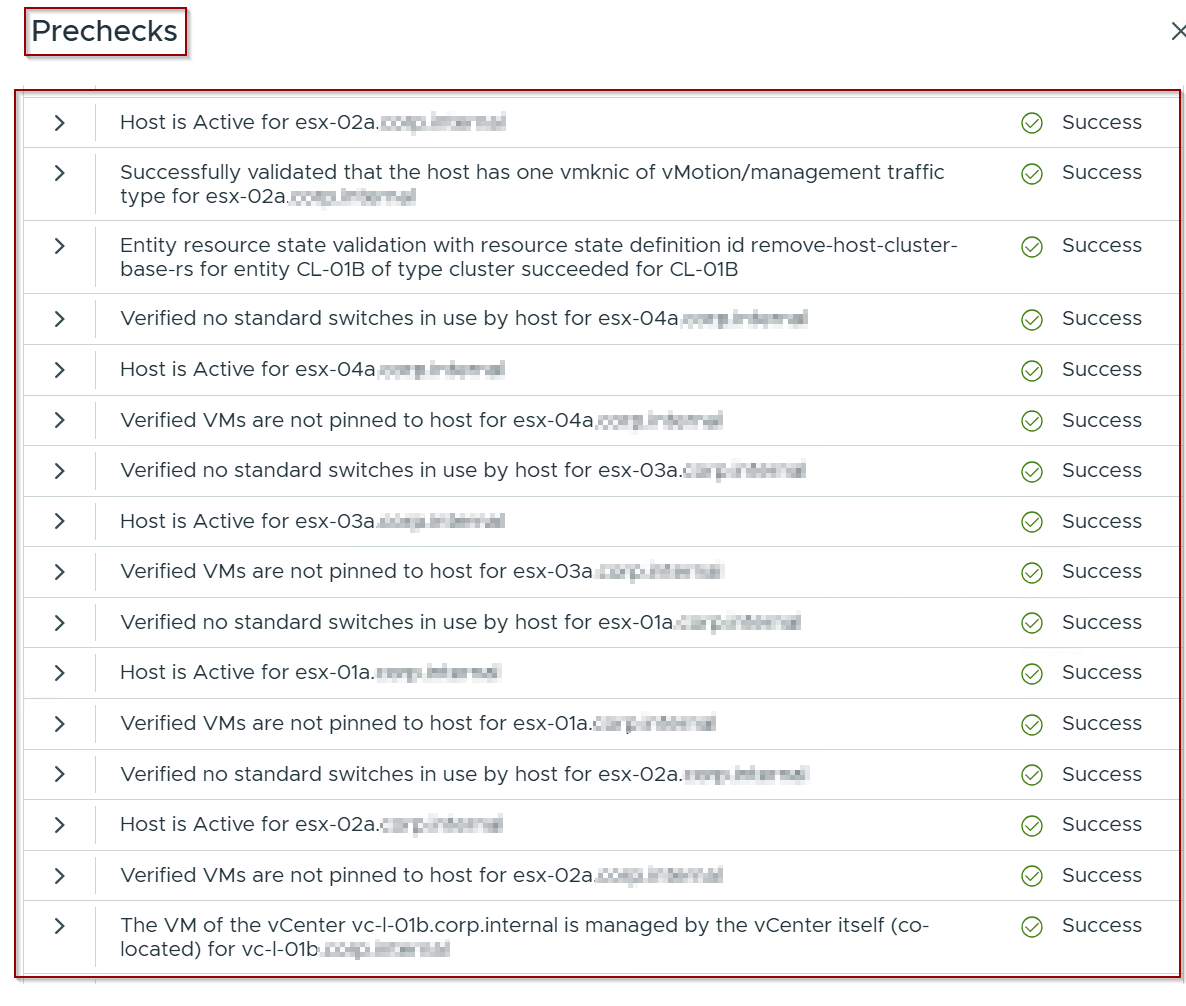
Task: Click success icon for esx-01a VMs not pinned
Action: 1032,724
